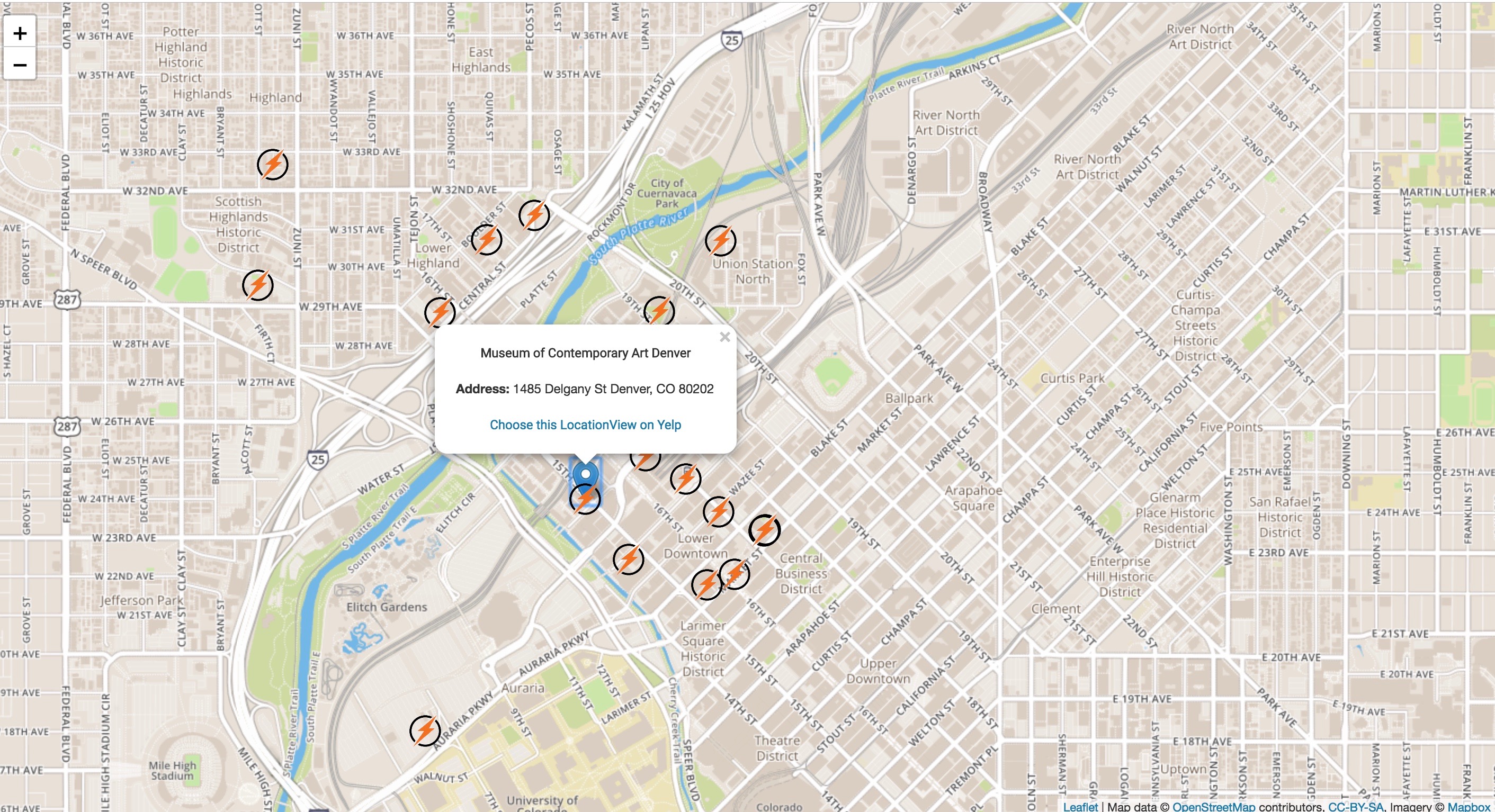Viewport: 1495px width, 812px height.
Task: Select lightning marker on Boulder St
Action: (x=486, y=240)
